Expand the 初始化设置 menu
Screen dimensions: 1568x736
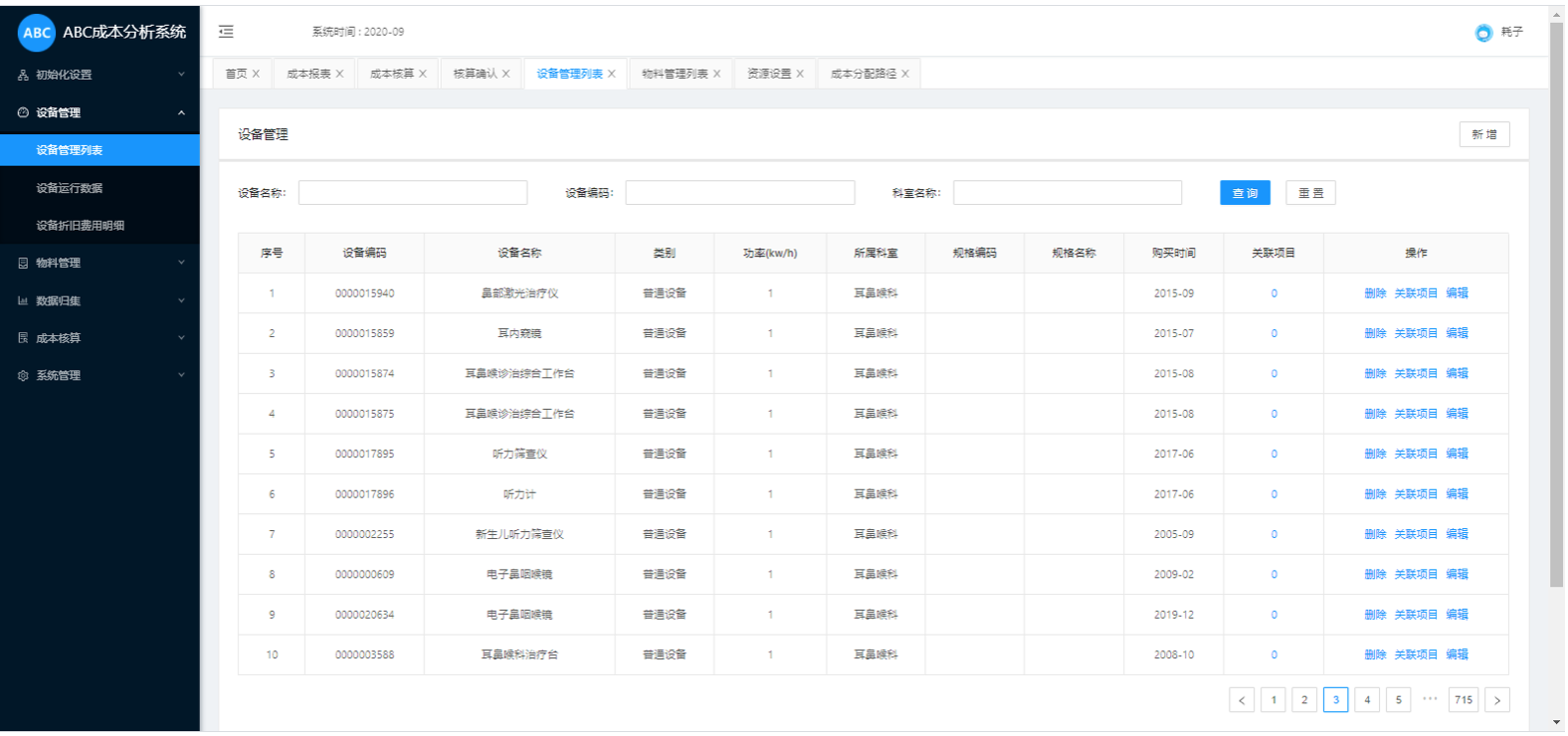(99, 75)
